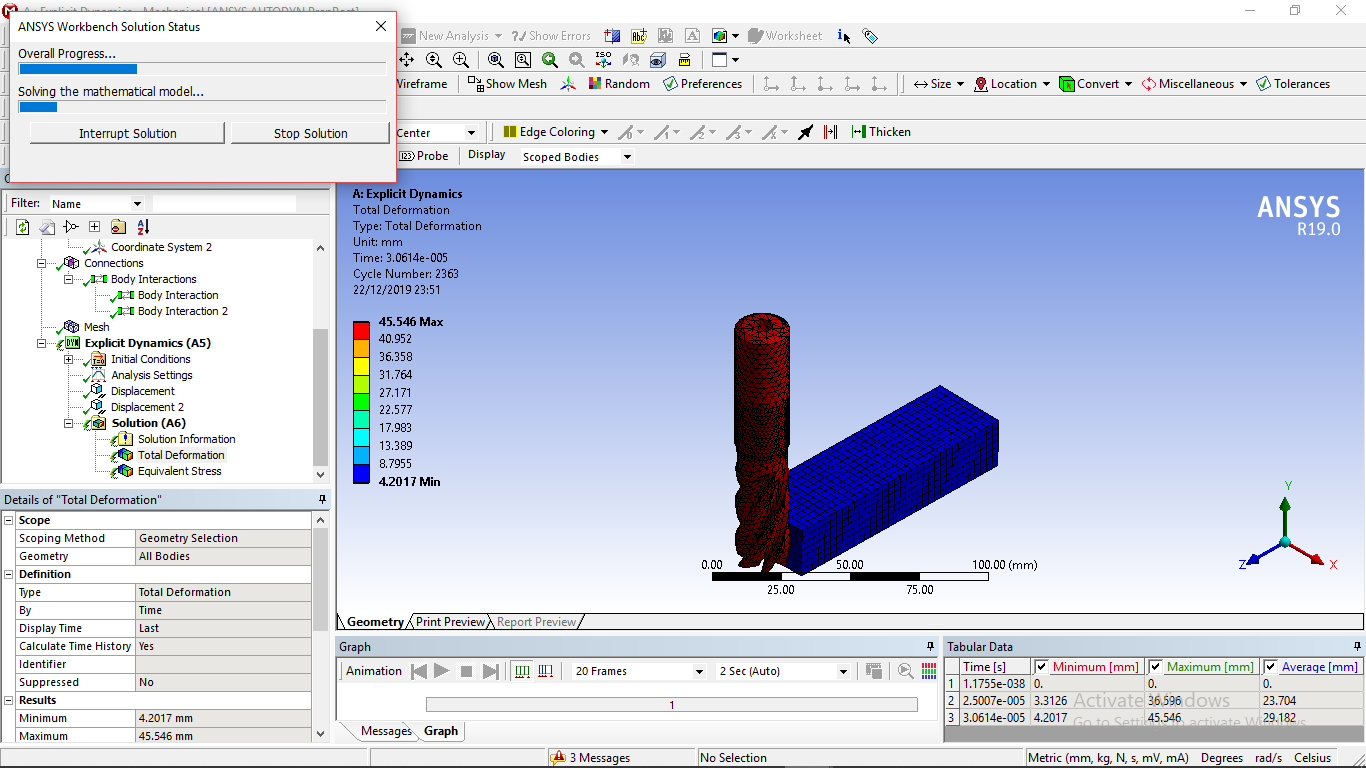
Task: Click the Sort A-Z icon in outline toolbar
Action: pyautogui.click(x=143, y=227)
